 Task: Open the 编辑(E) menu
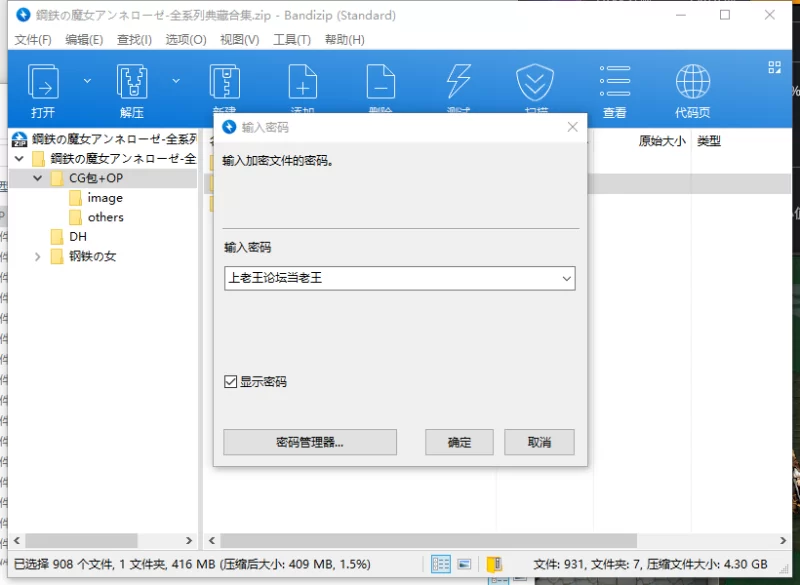(x=84, y=40)
